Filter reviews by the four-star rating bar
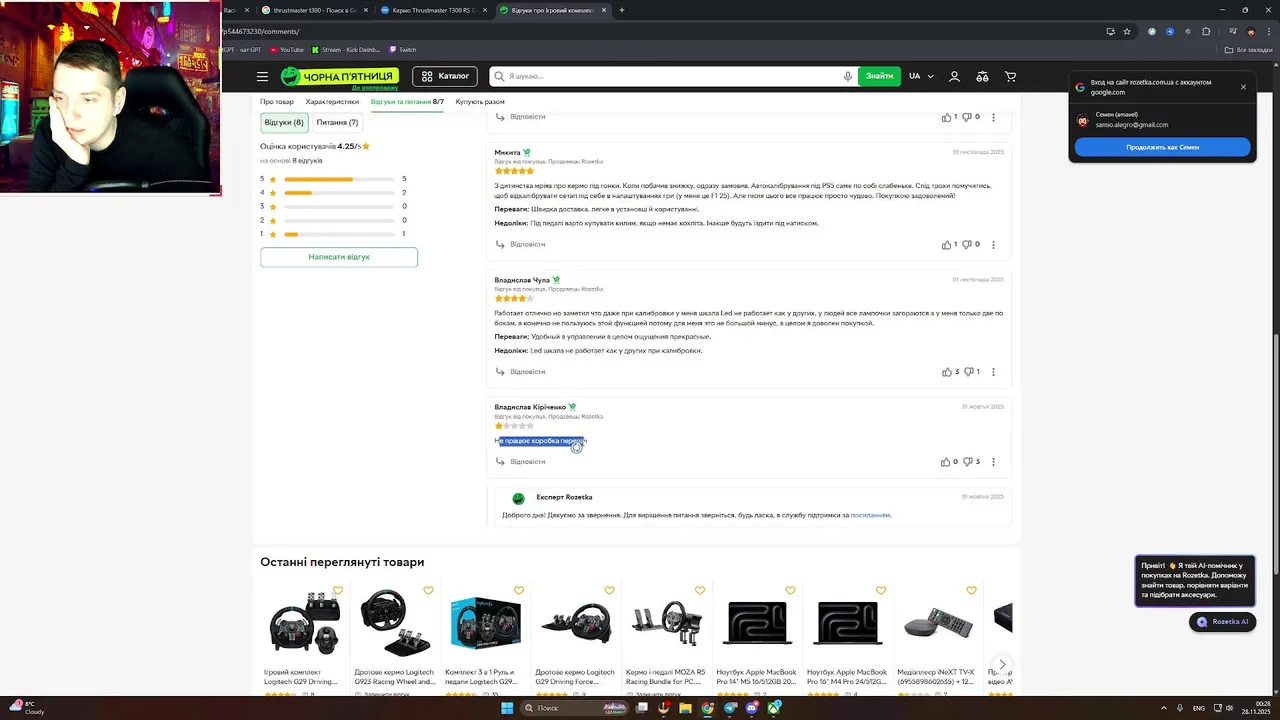The image size is (1280, 720). point(339,193)
